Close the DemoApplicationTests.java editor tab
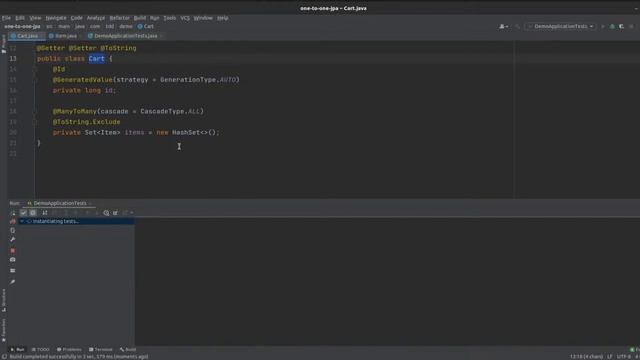The height and width of the screenshot is (360, 640). [162, 36]
